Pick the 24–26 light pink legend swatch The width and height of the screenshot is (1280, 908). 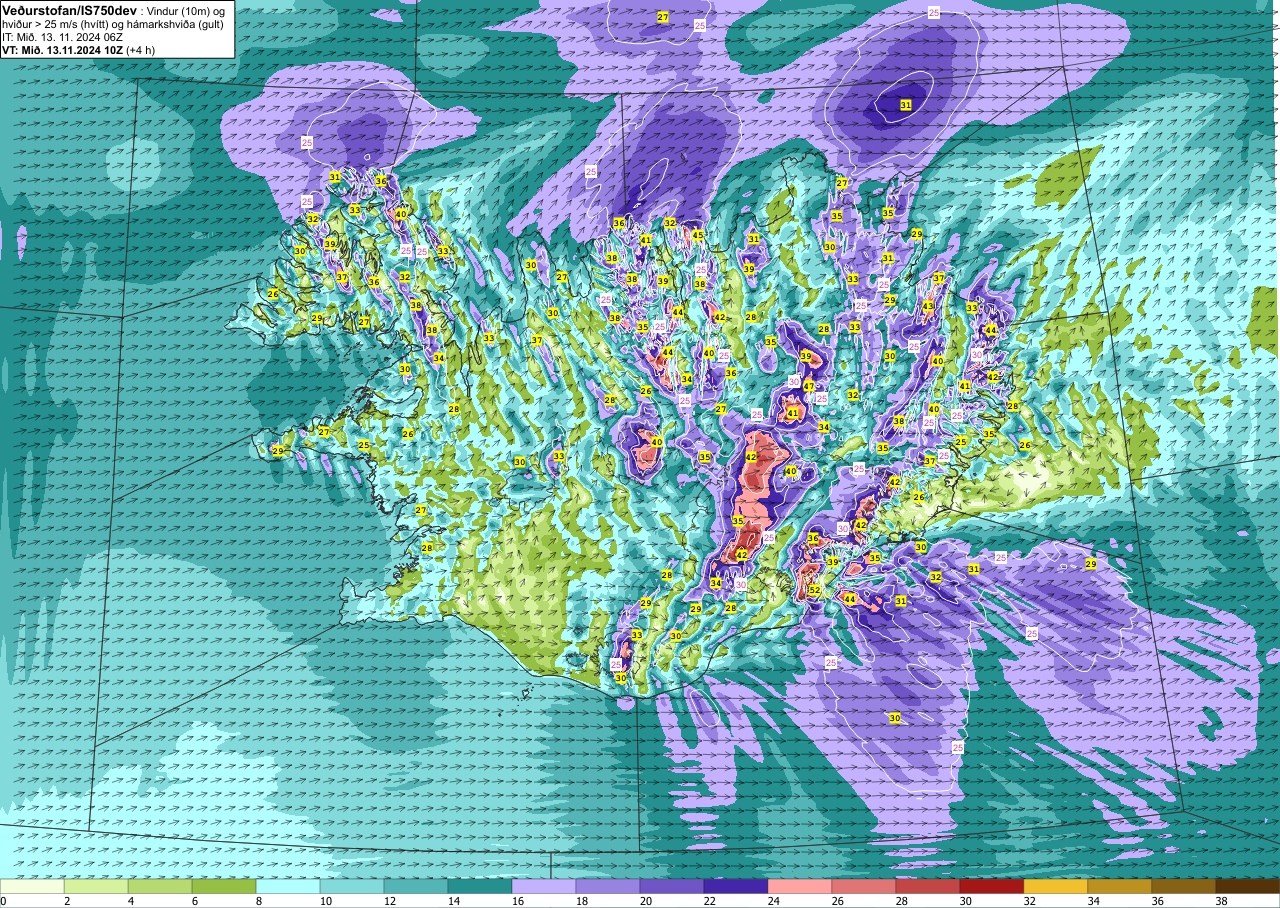tap(800, 886)
